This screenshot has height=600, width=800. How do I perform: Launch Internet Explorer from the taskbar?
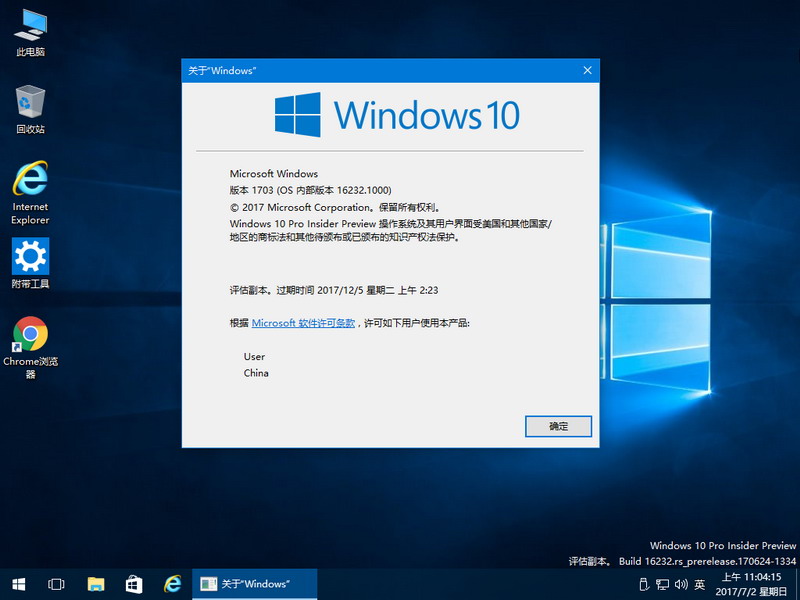[x=172, y=584]
